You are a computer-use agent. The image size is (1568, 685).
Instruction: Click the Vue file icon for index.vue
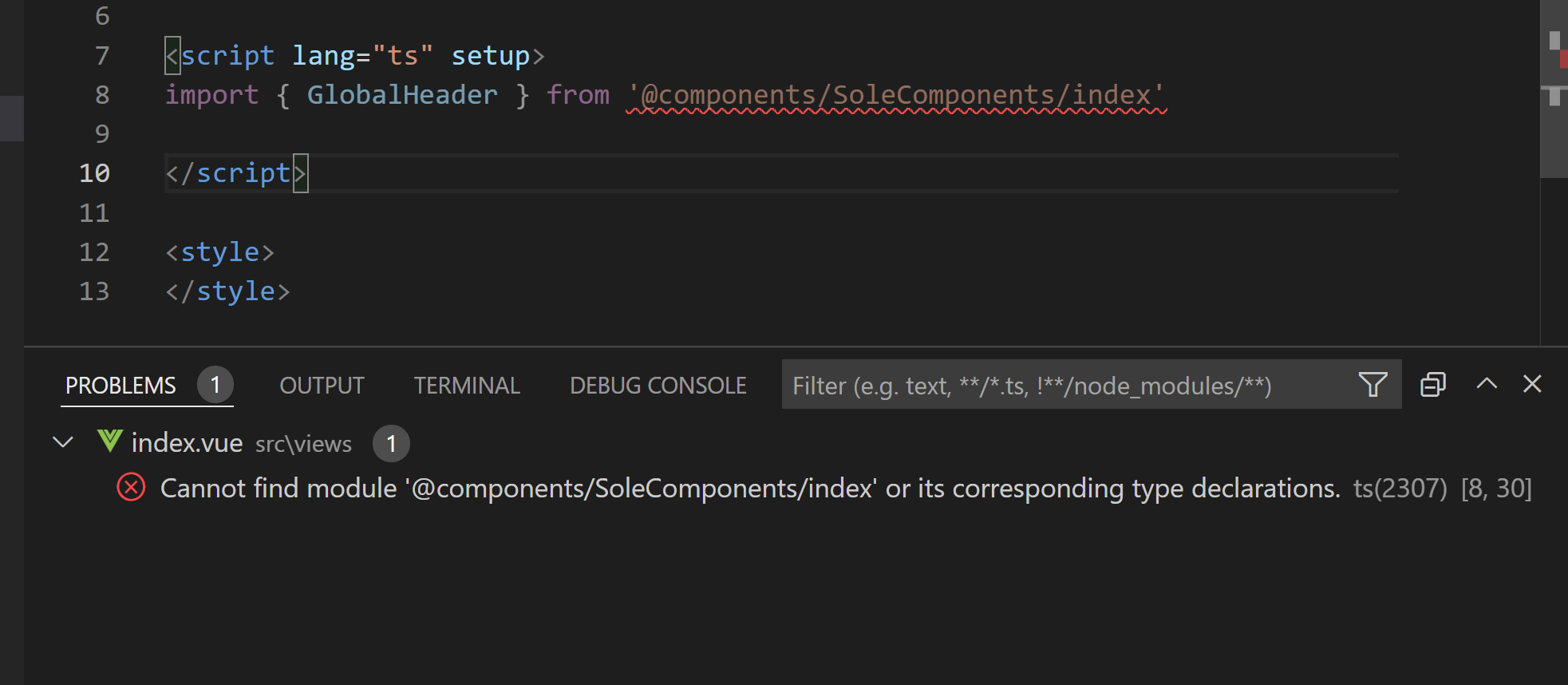click(110, 441)
